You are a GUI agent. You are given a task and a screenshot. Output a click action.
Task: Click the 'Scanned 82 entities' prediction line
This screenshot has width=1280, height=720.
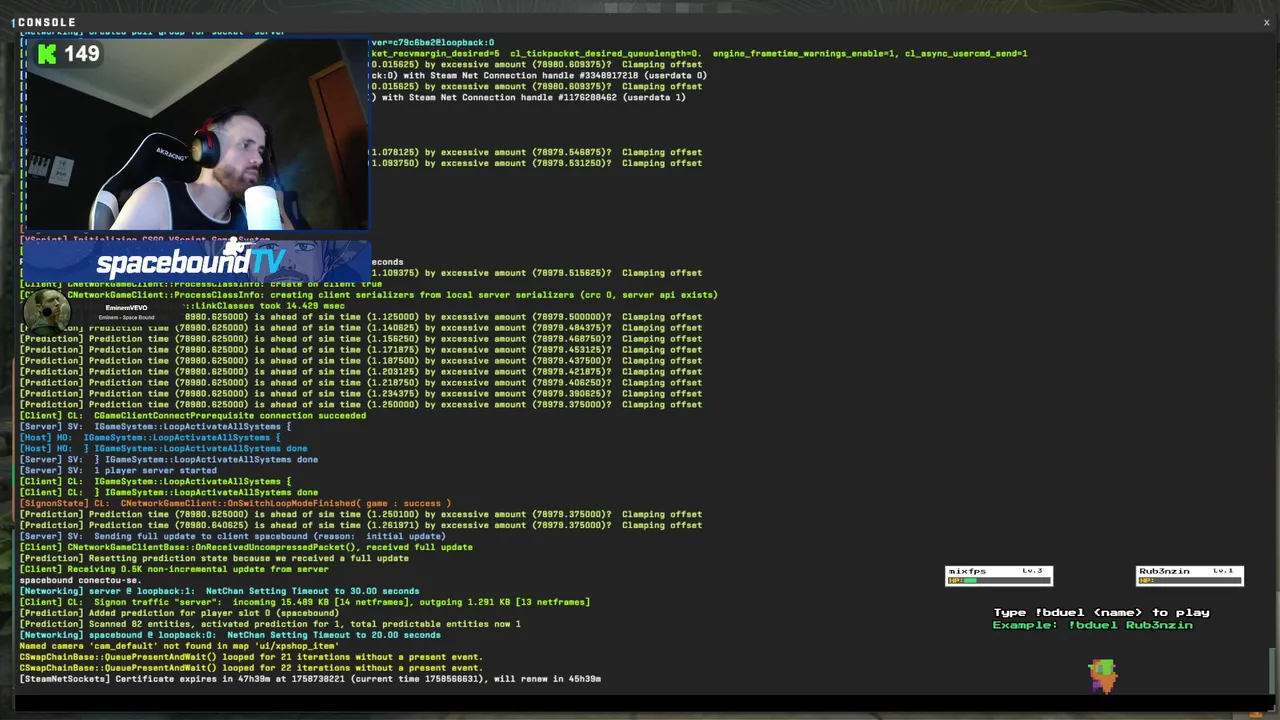270,624
